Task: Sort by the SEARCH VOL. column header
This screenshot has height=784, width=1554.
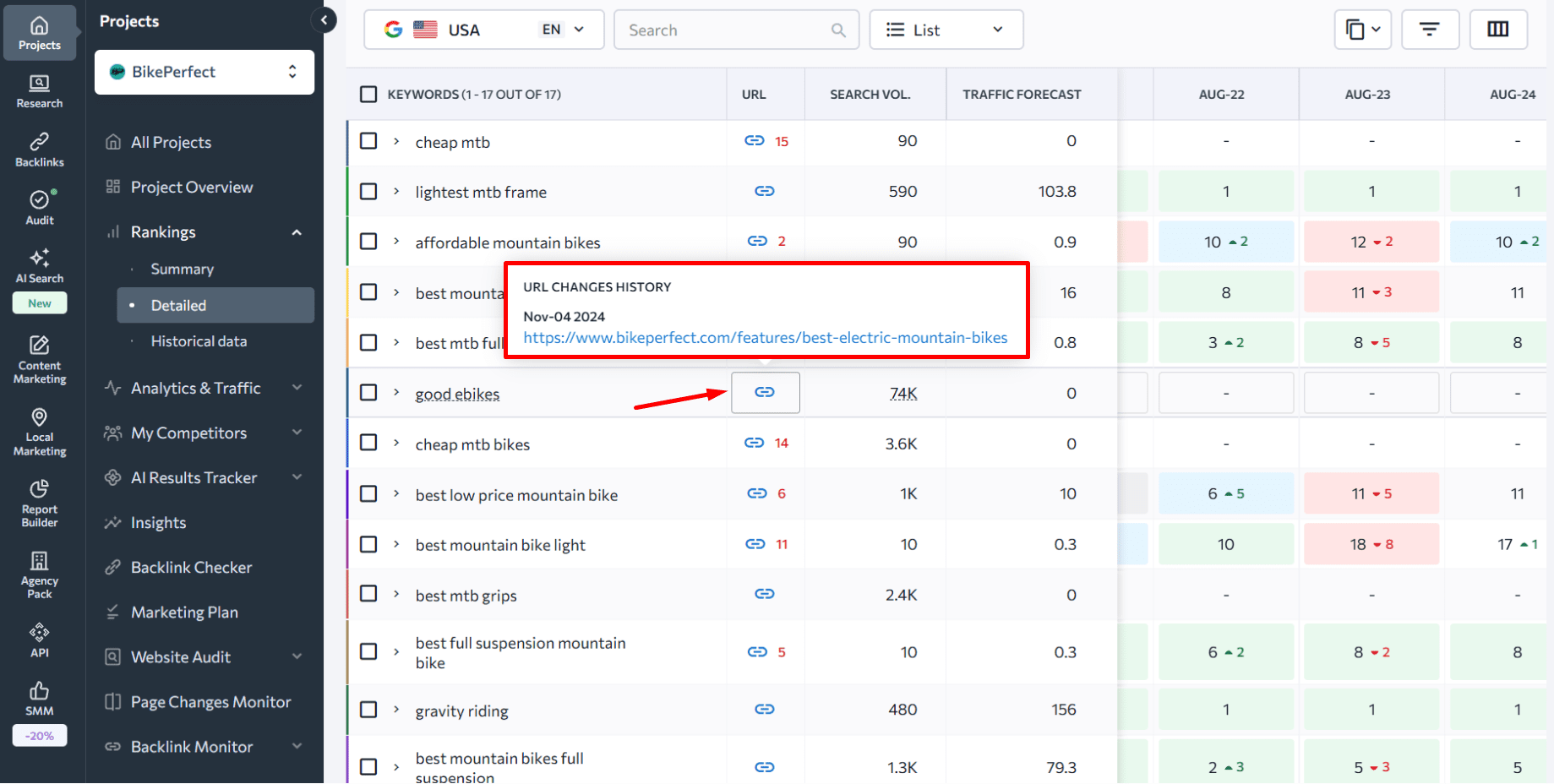Action: [x=870, y=95]
